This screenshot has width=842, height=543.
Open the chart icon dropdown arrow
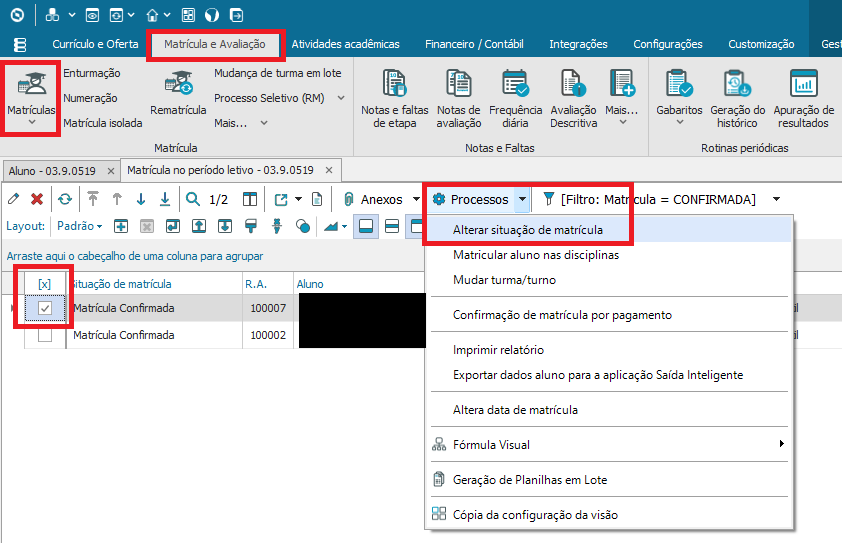(x=344, y=227)
